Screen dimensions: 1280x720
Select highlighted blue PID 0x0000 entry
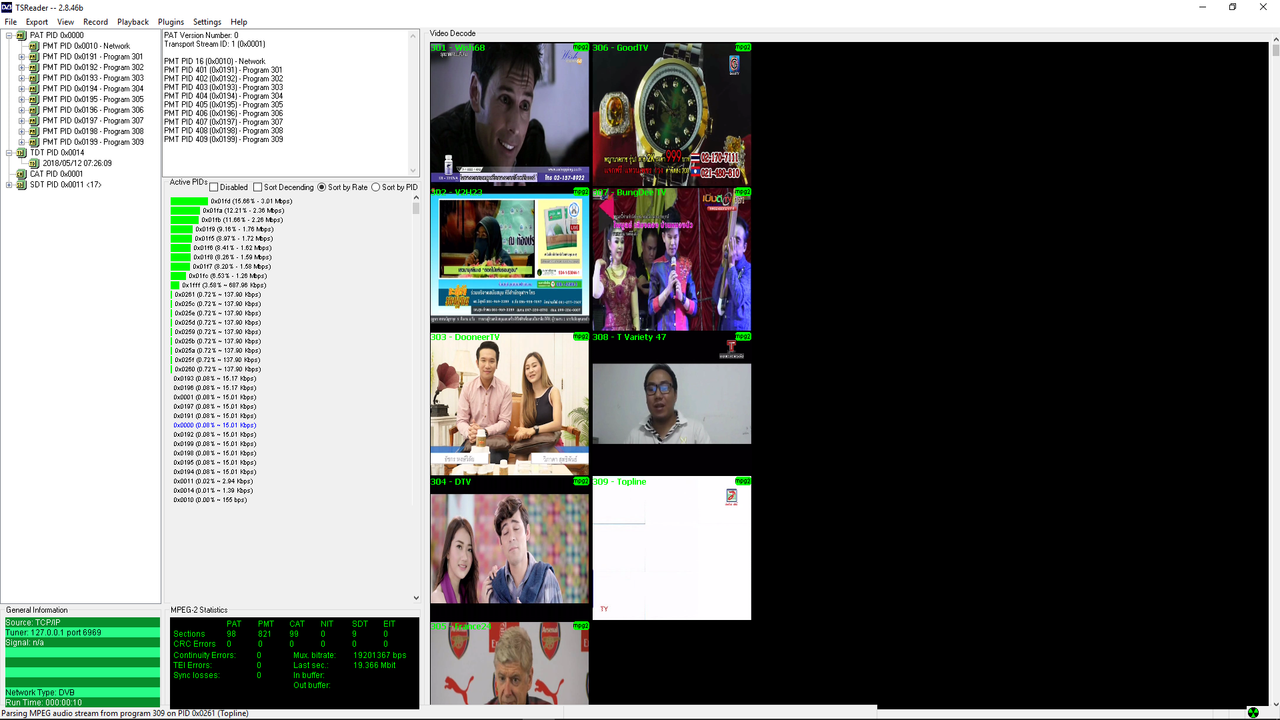(215, 425)
